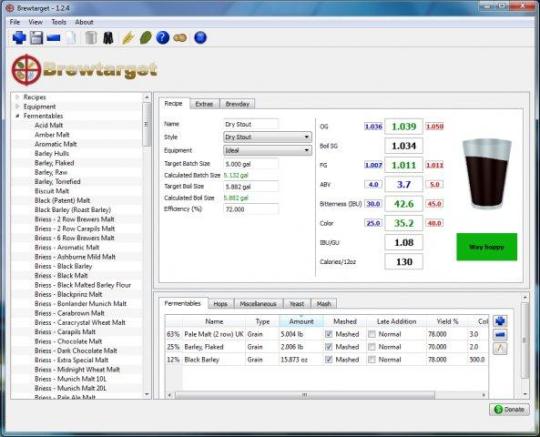Viewport: 540px width, 437px height.
Task: Click the fermentables table horizontal scrollbar
Action: click(305, 395)
